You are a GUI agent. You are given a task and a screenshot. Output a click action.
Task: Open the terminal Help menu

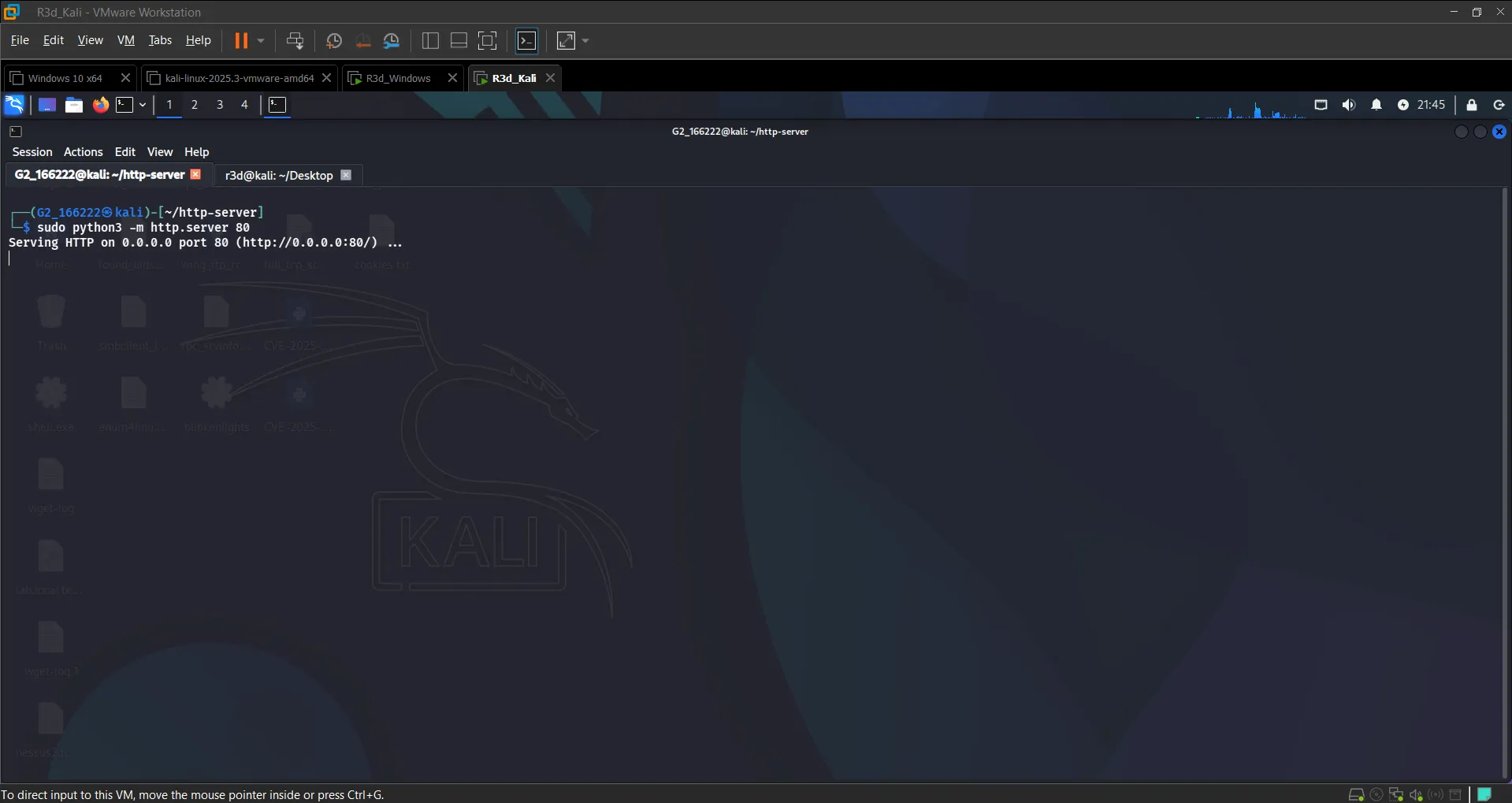point(197,152)
